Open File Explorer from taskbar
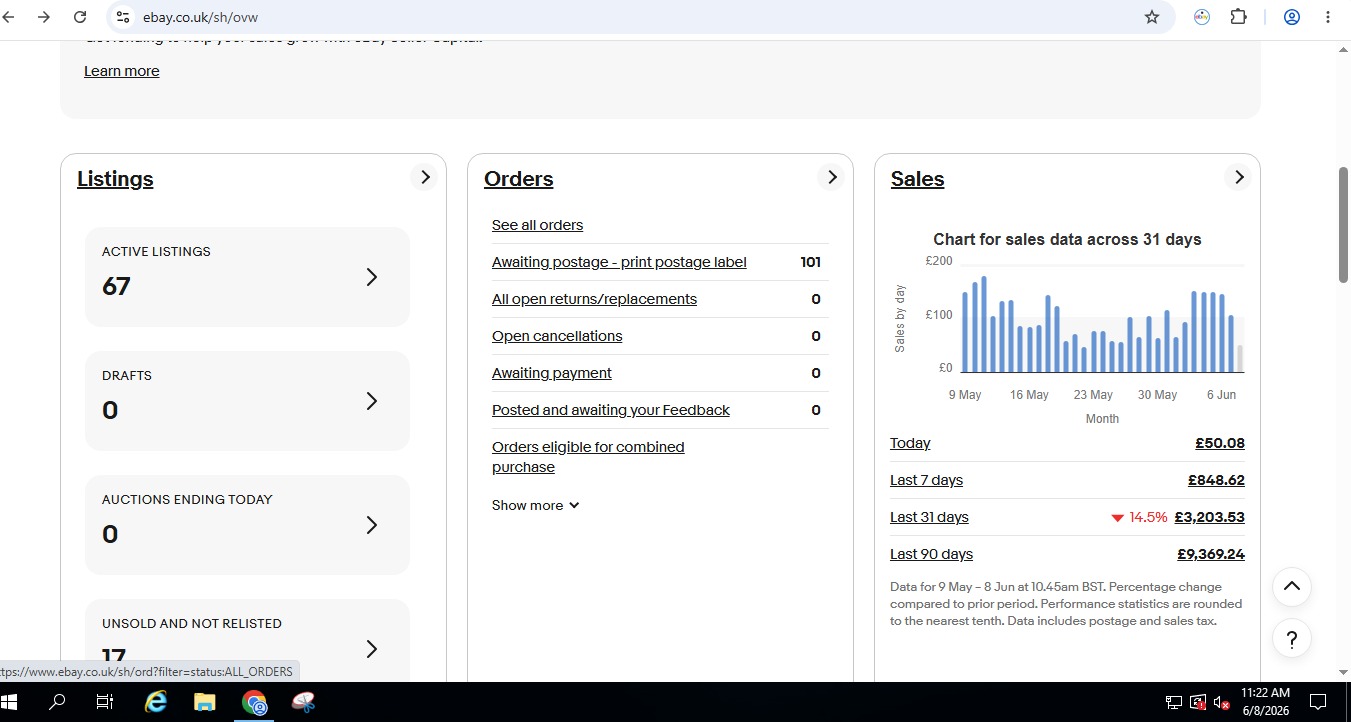Screen dimensions: 1351x722 point(205,702)
